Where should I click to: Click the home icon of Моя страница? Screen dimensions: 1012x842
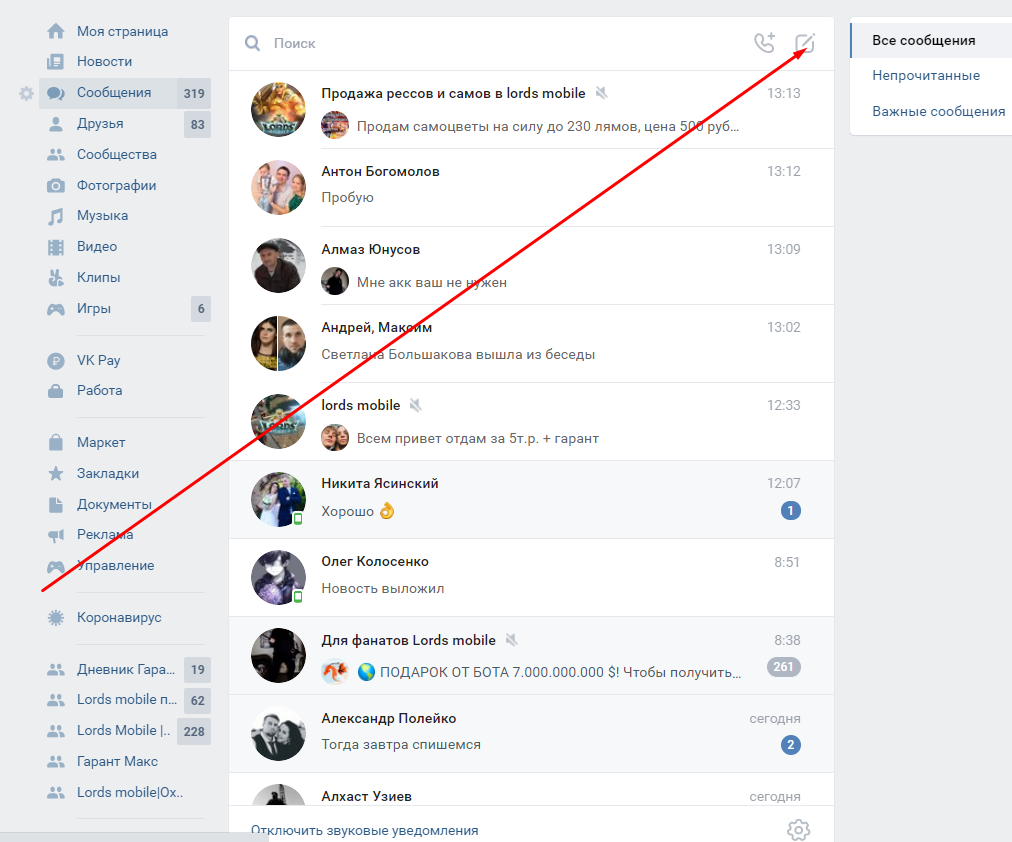[56, 31]
